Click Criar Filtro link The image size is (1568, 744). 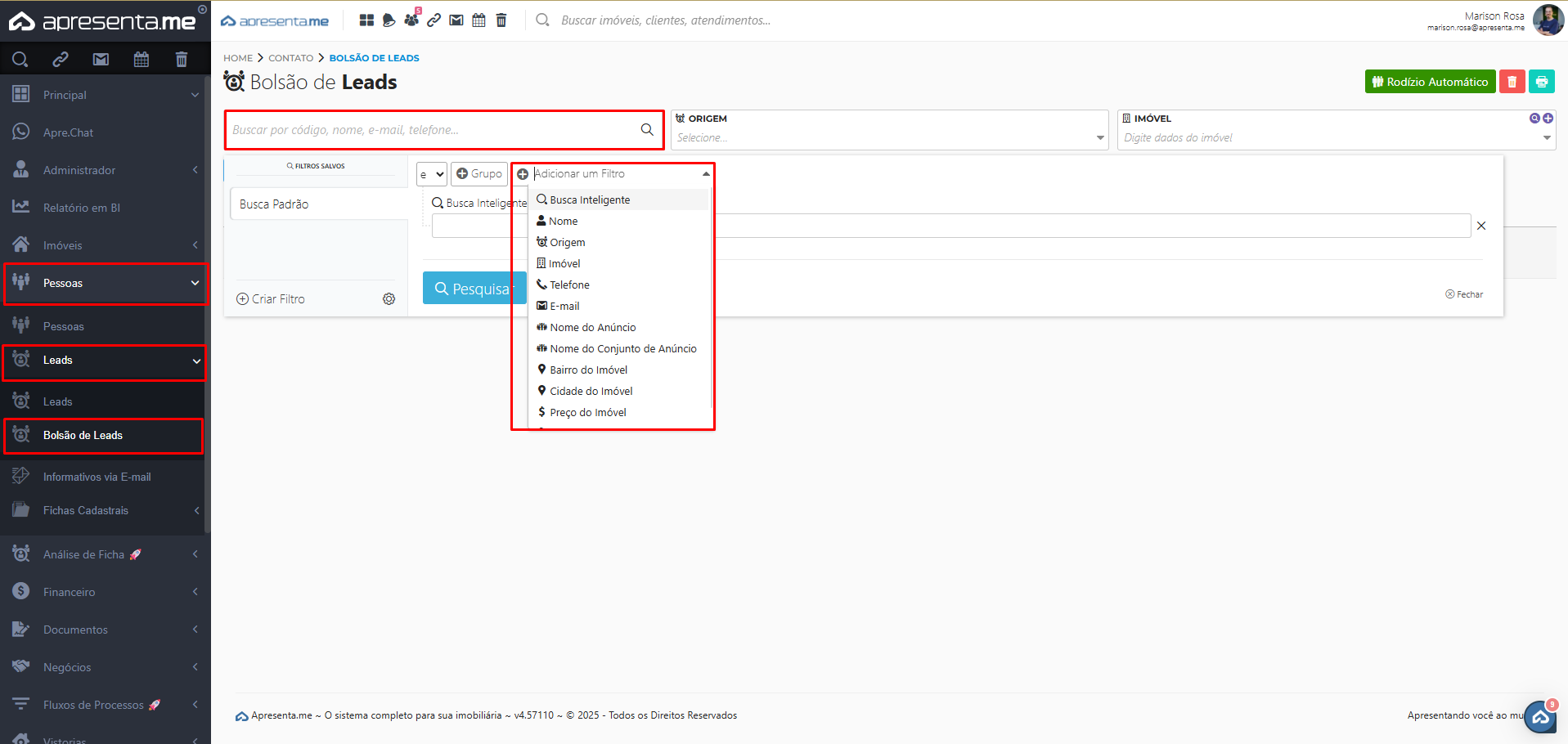(271, 299)
